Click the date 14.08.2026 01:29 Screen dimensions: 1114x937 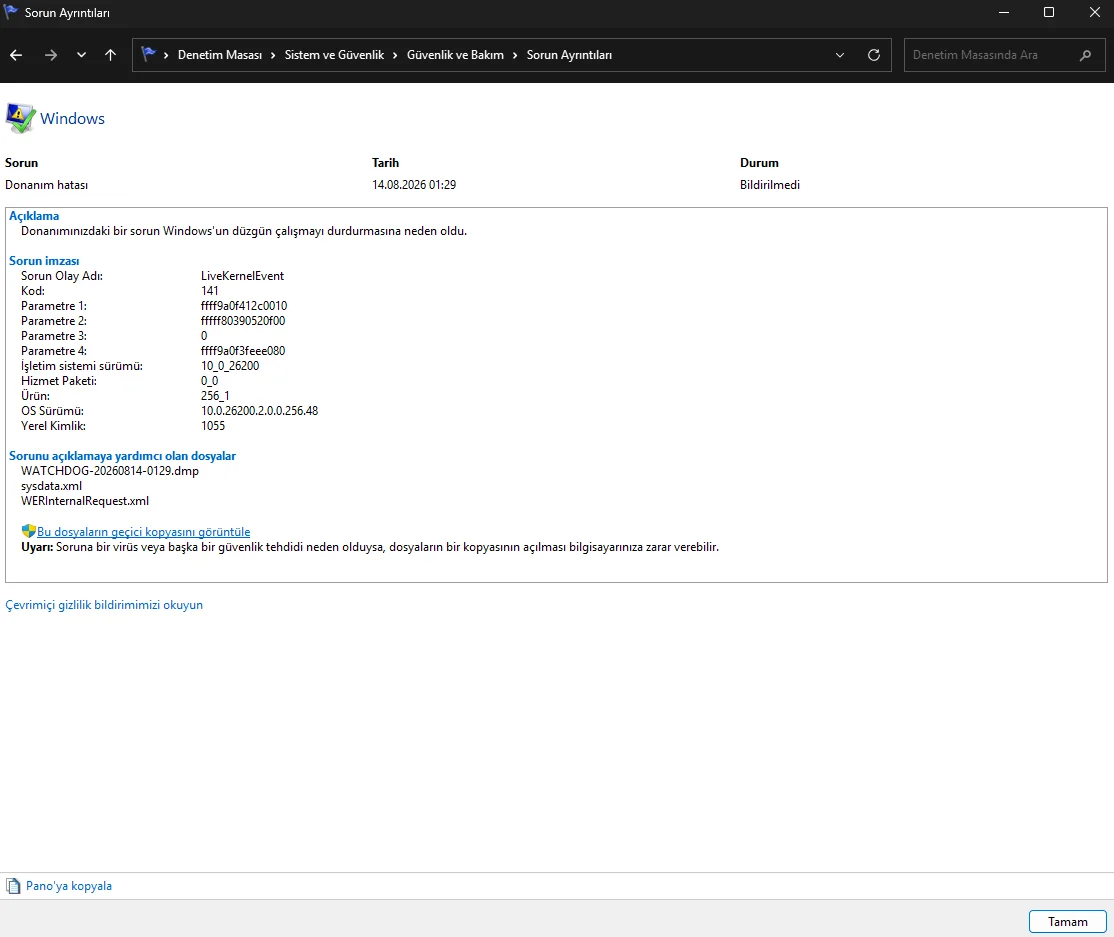(x=414, y=185)
